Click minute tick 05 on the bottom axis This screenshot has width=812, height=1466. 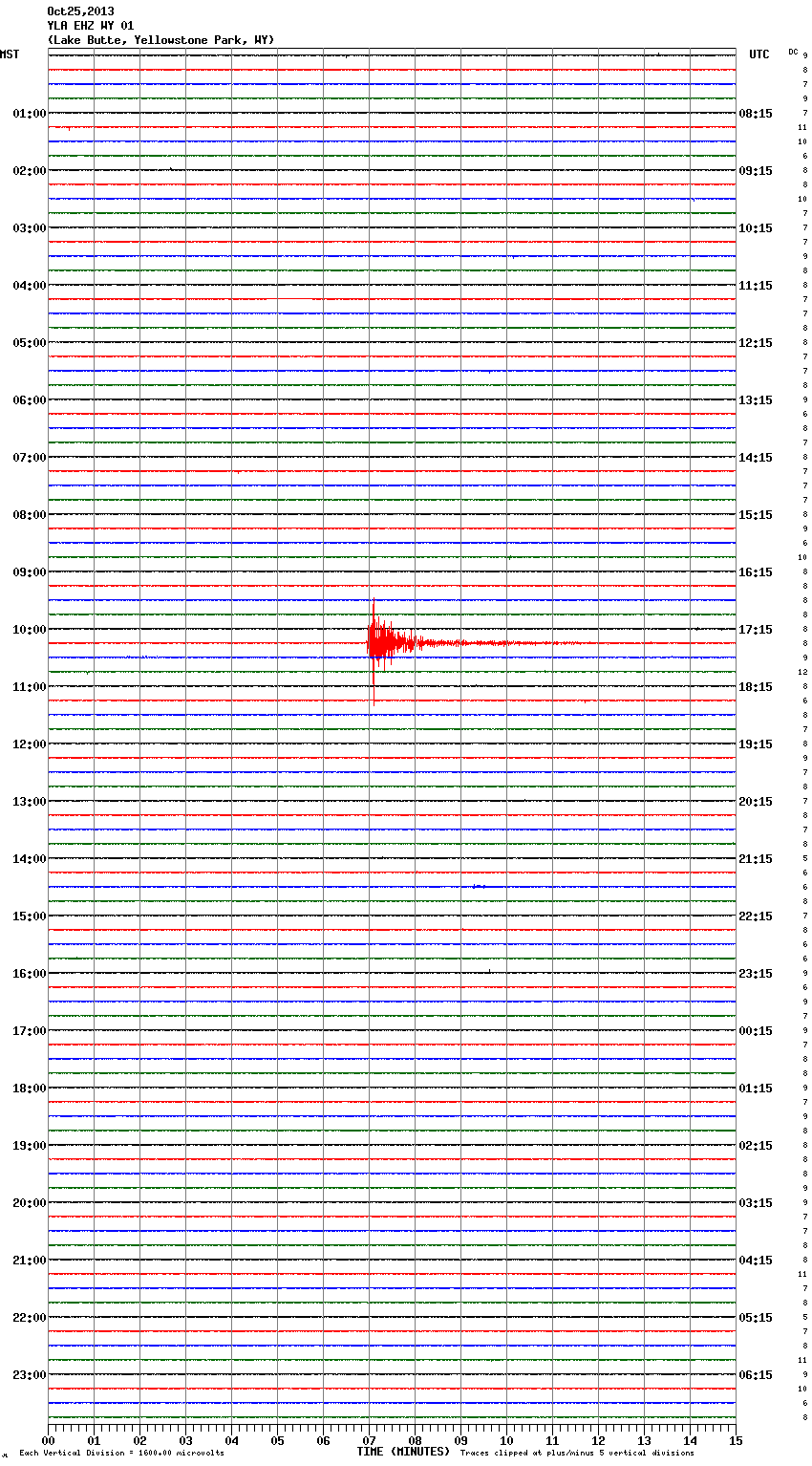click(277, 1440)
